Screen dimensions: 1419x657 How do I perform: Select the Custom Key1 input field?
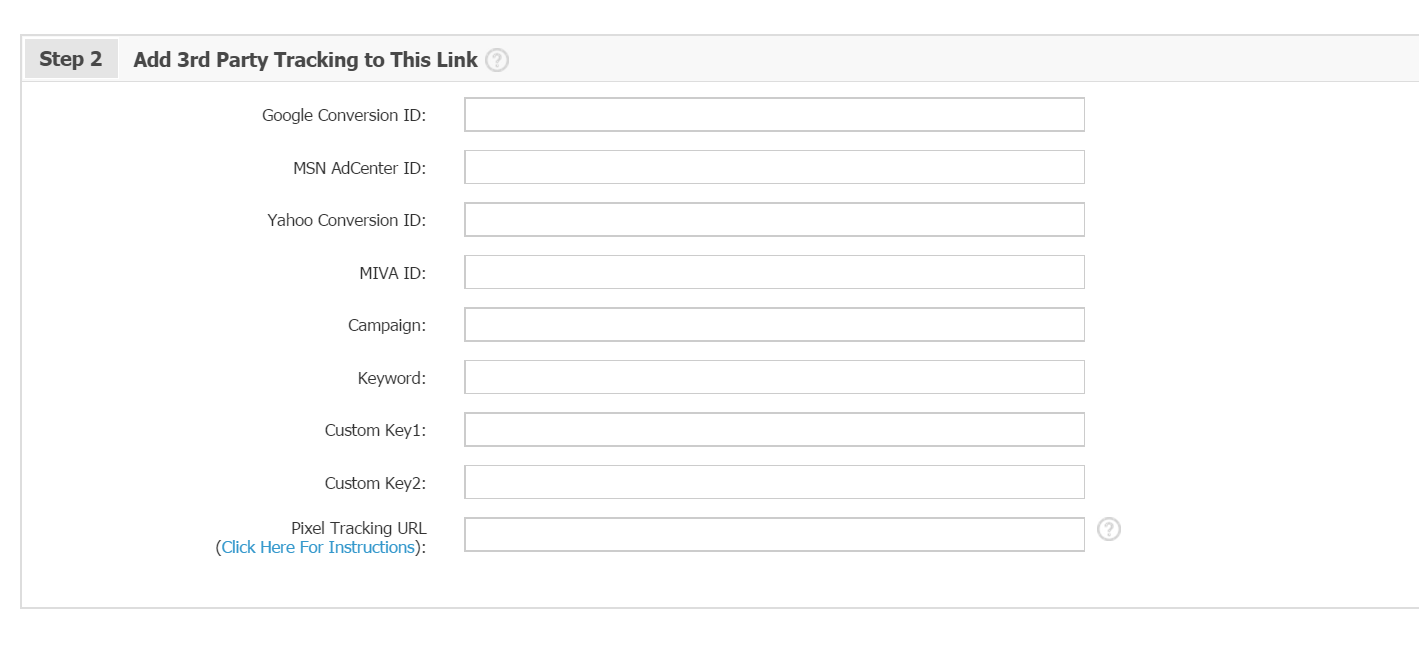tap(774, 430)
